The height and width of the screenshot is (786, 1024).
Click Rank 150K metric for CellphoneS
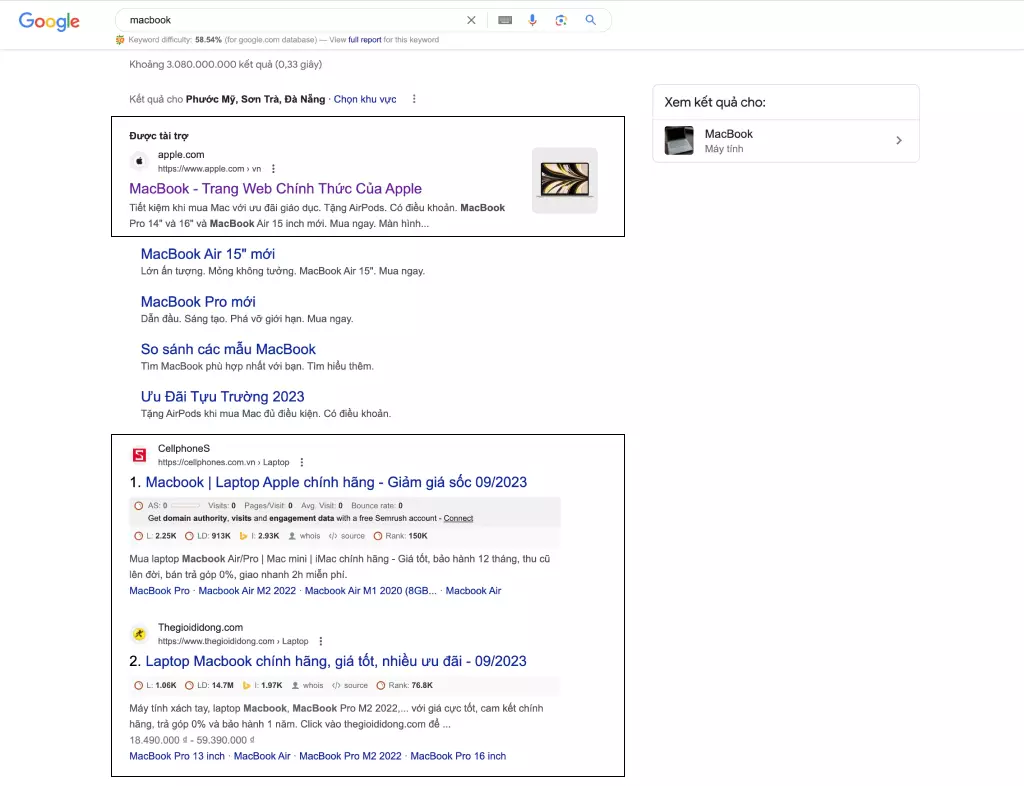(400, 536)
